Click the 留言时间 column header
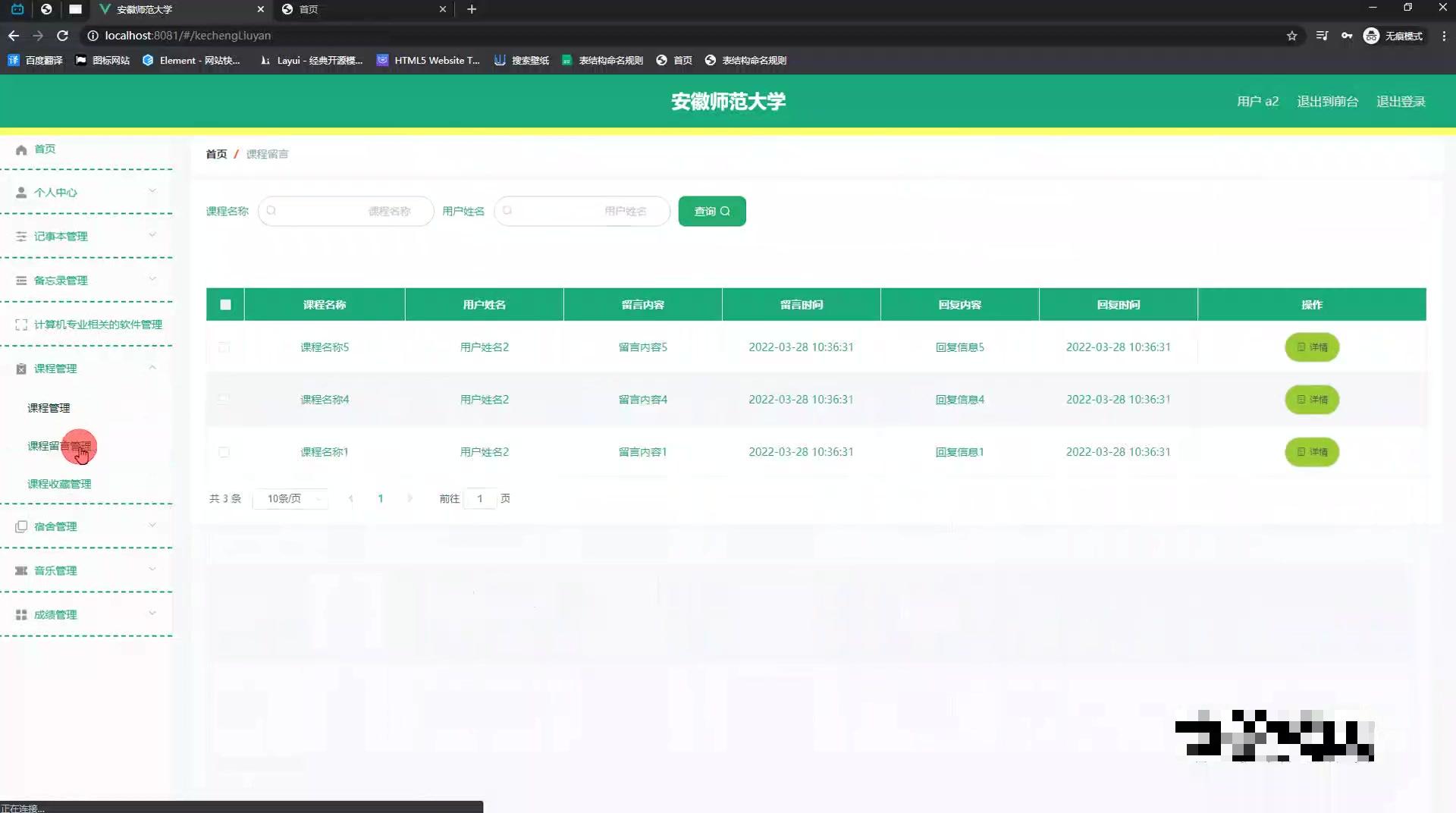The image size is (1456, 813). pos(802,305)
